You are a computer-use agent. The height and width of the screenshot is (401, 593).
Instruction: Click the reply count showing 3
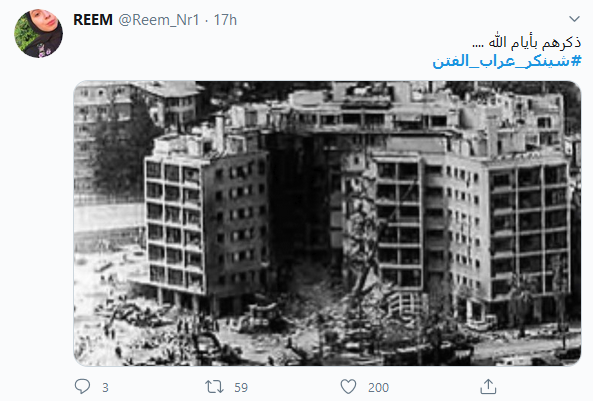[105, 387]
